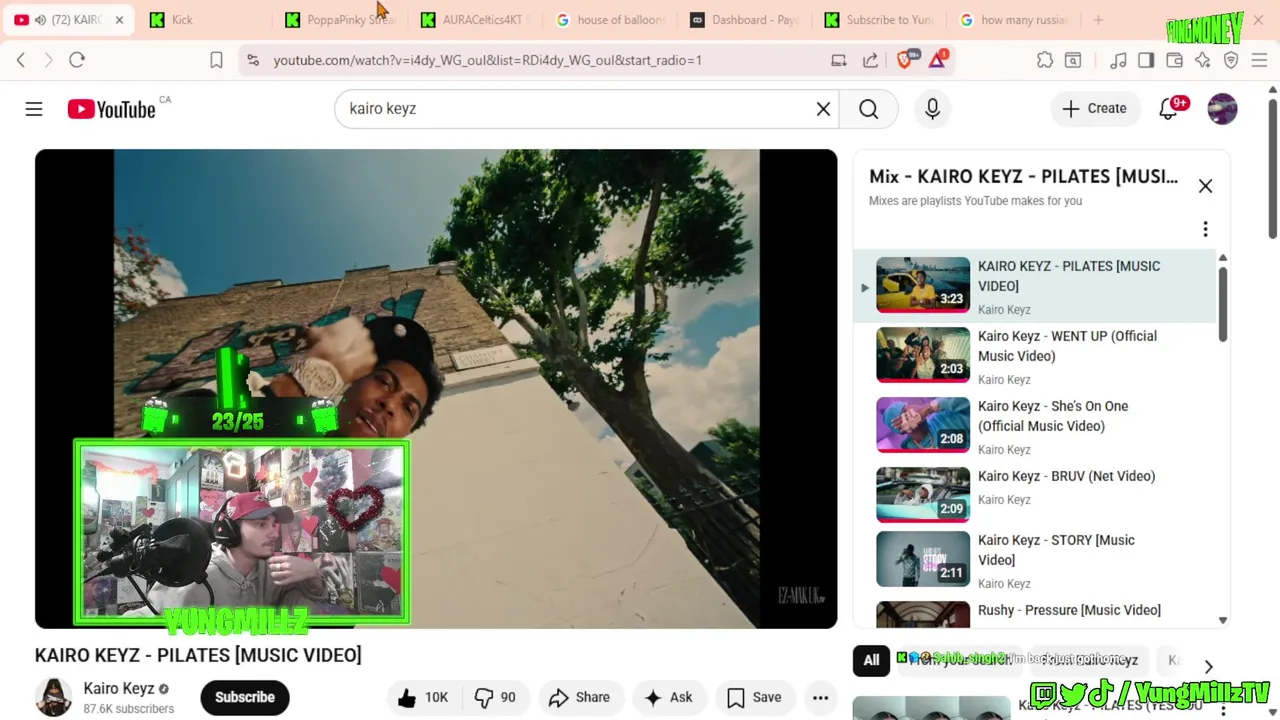Screen dimensions: 1280x720
Task: Go to the YouTube home logo
Action: coord(111,109)
